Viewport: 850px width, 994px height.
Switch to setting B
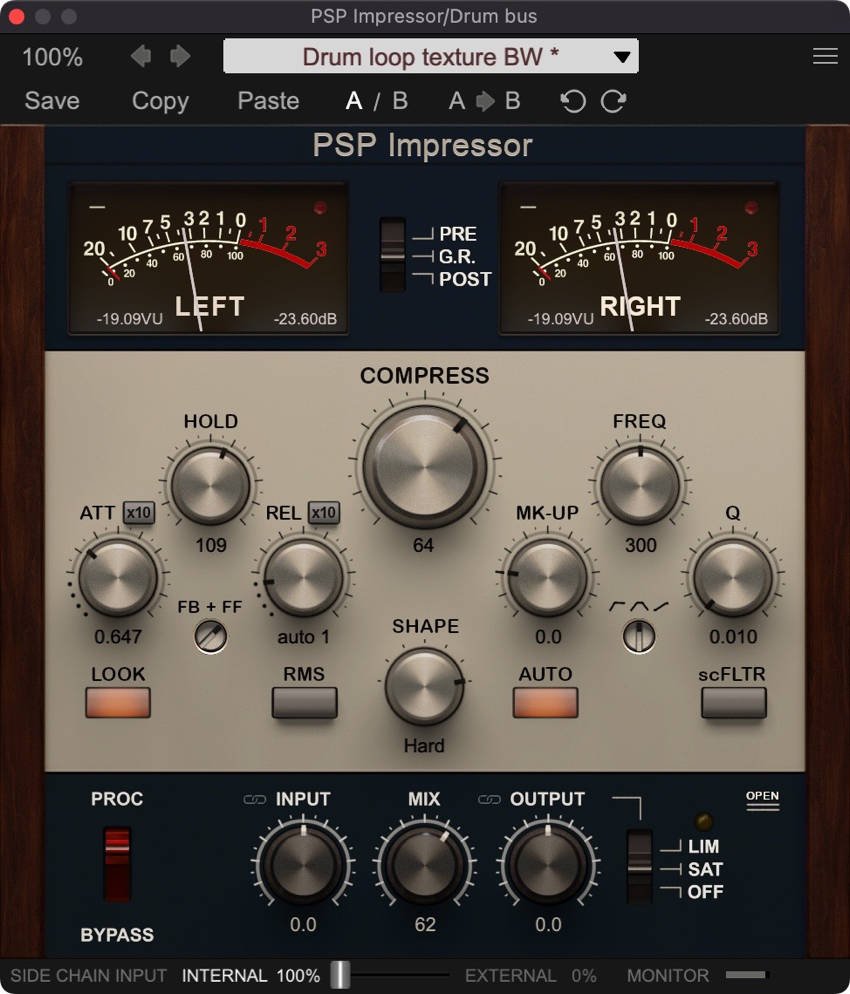[x=400, y=101]
